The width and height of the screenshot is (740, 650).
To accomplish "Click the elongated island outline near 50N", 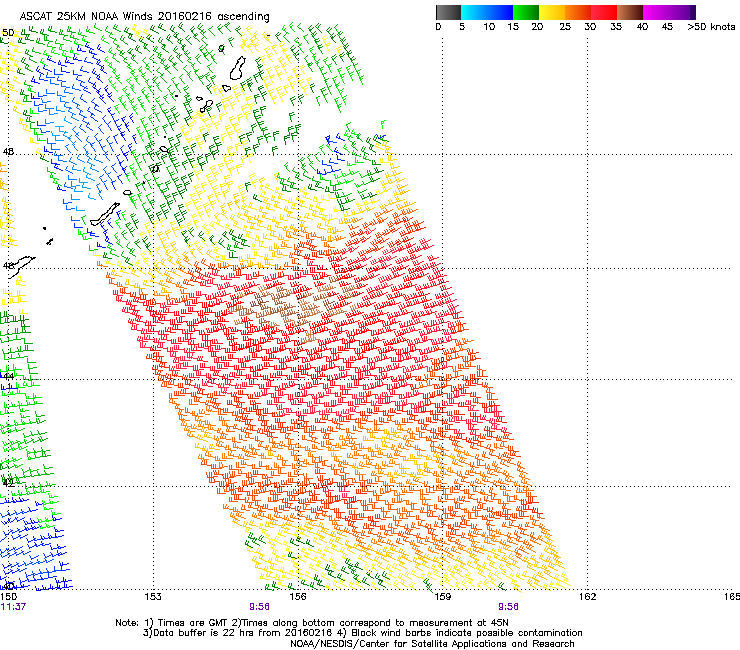I will (x=238, y=68).
